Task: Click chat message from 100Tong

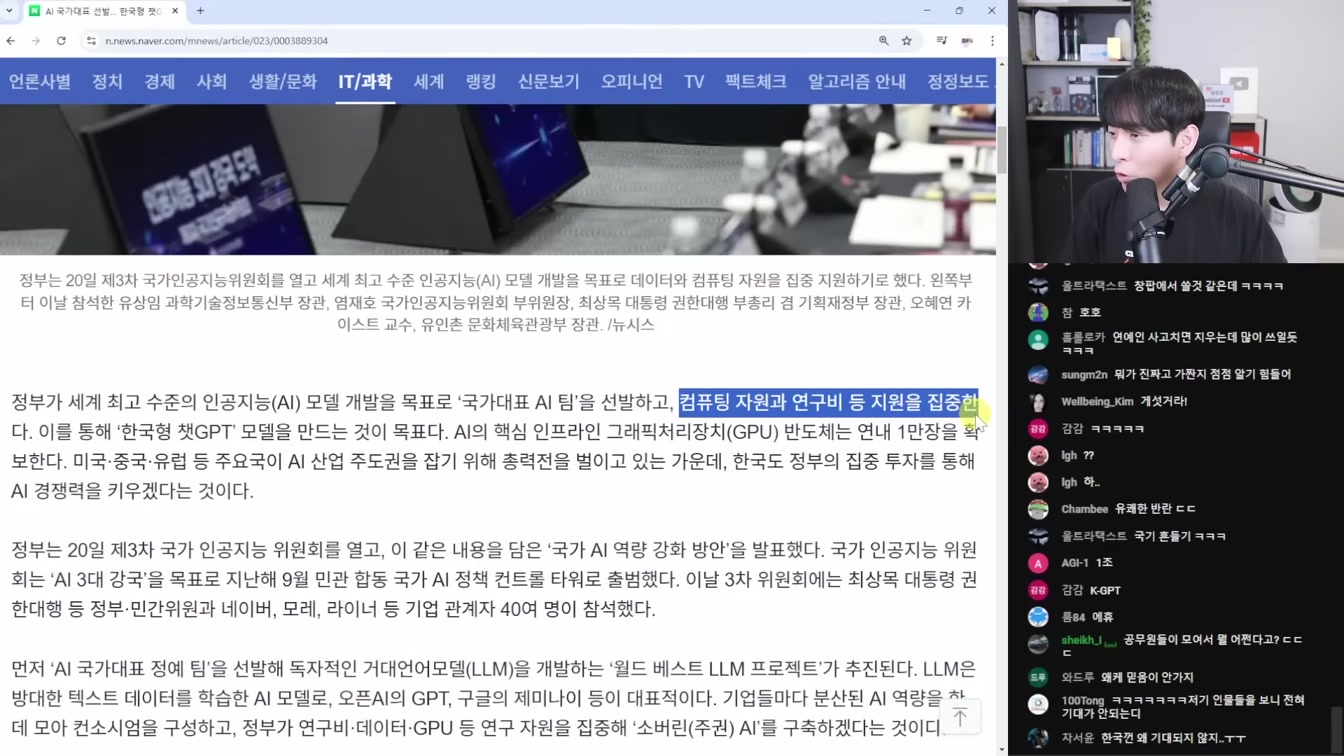Action: tap(1183, 707)
